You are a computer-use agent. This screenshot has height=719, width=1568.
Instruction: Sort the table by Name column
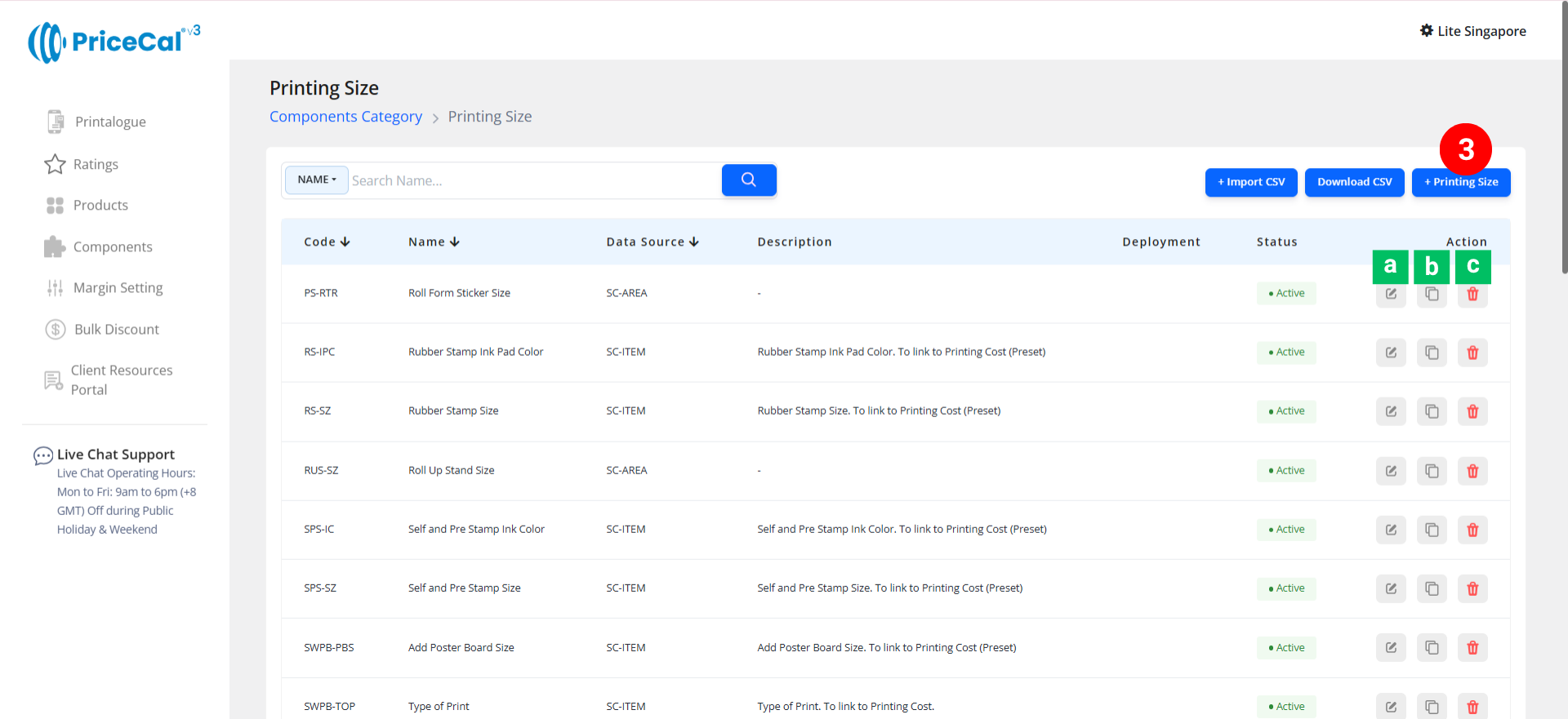pyautogui.click(x=434, y=242)
